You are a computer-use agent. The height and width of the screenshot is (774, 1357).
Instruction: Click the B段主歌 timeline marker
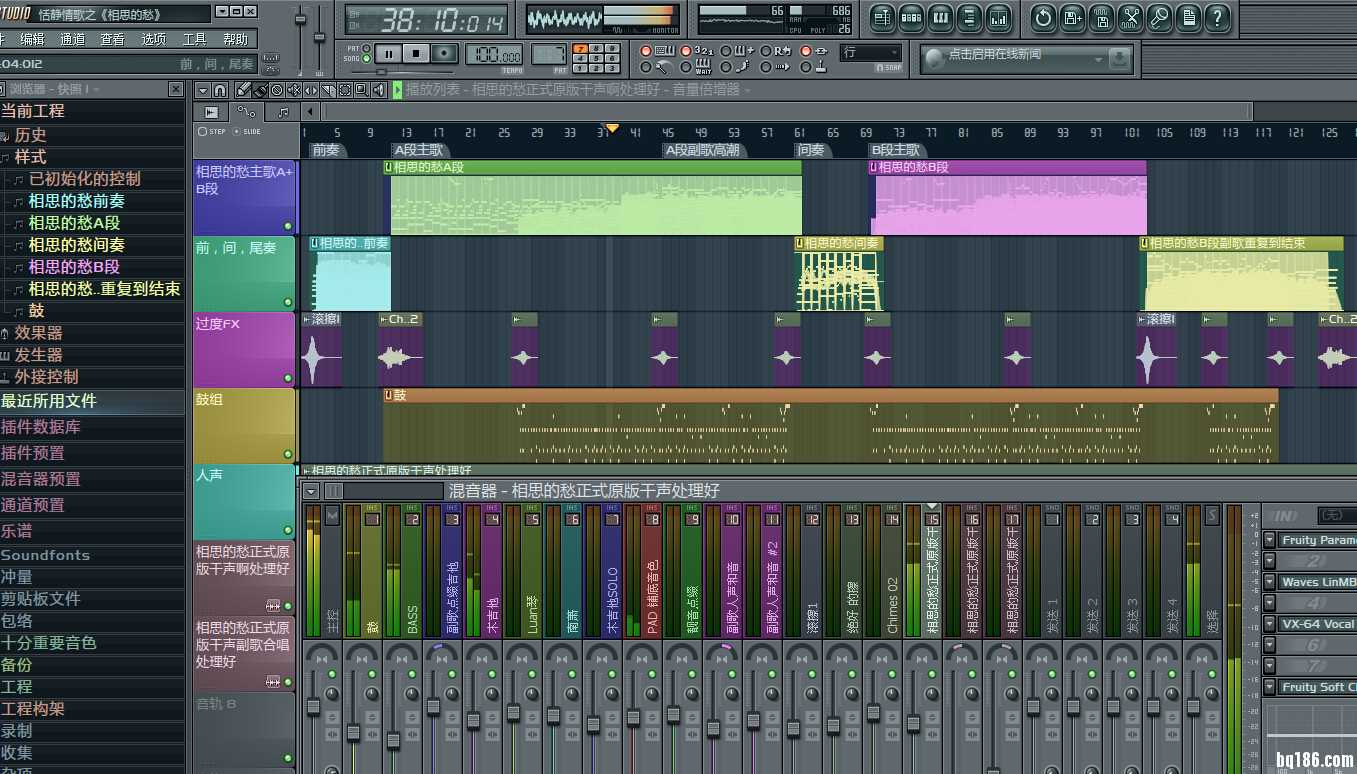pyautogui.click(x=896, y=150)
